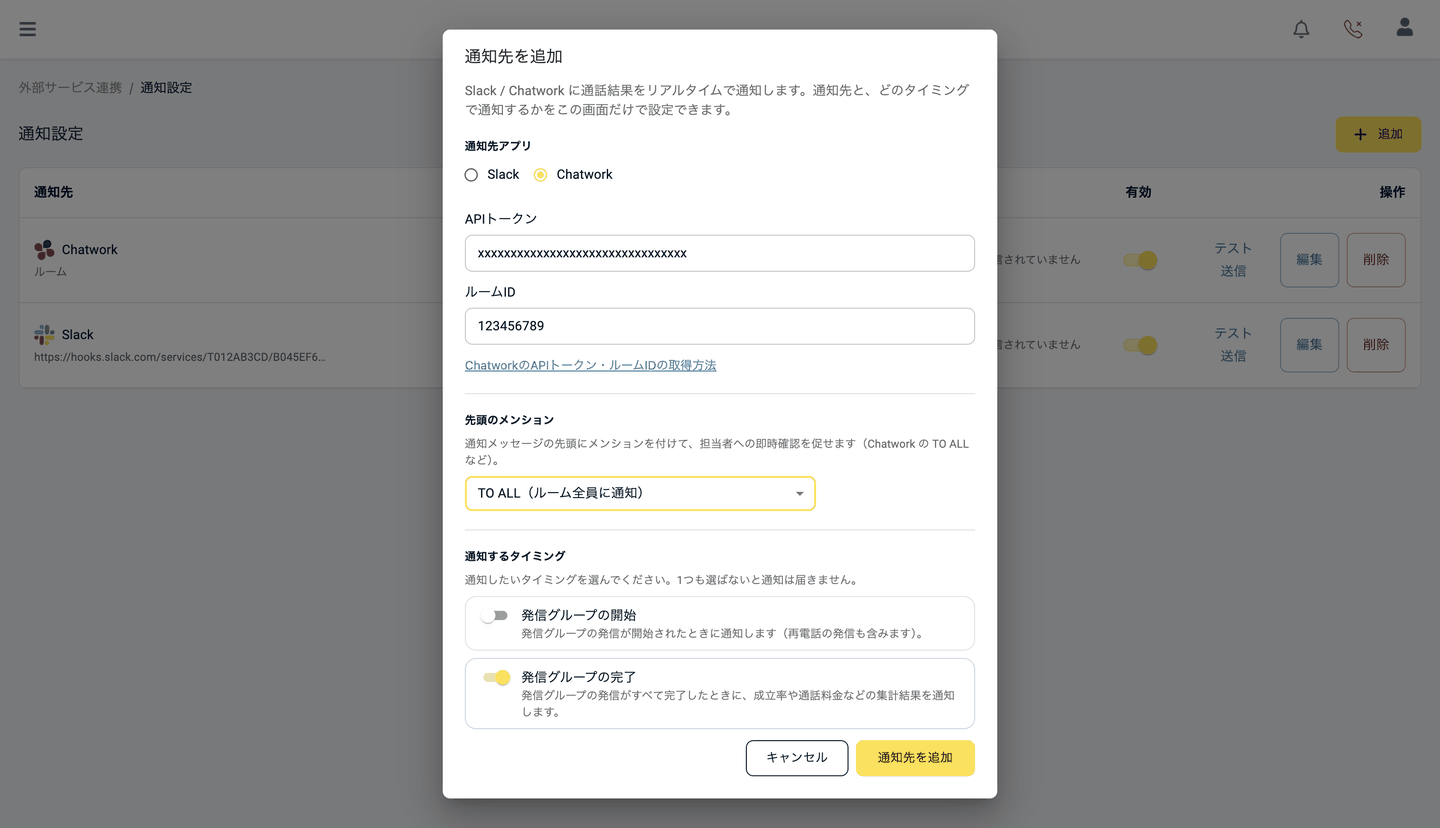Click the Slack logo in the table row

coord(44,335)
